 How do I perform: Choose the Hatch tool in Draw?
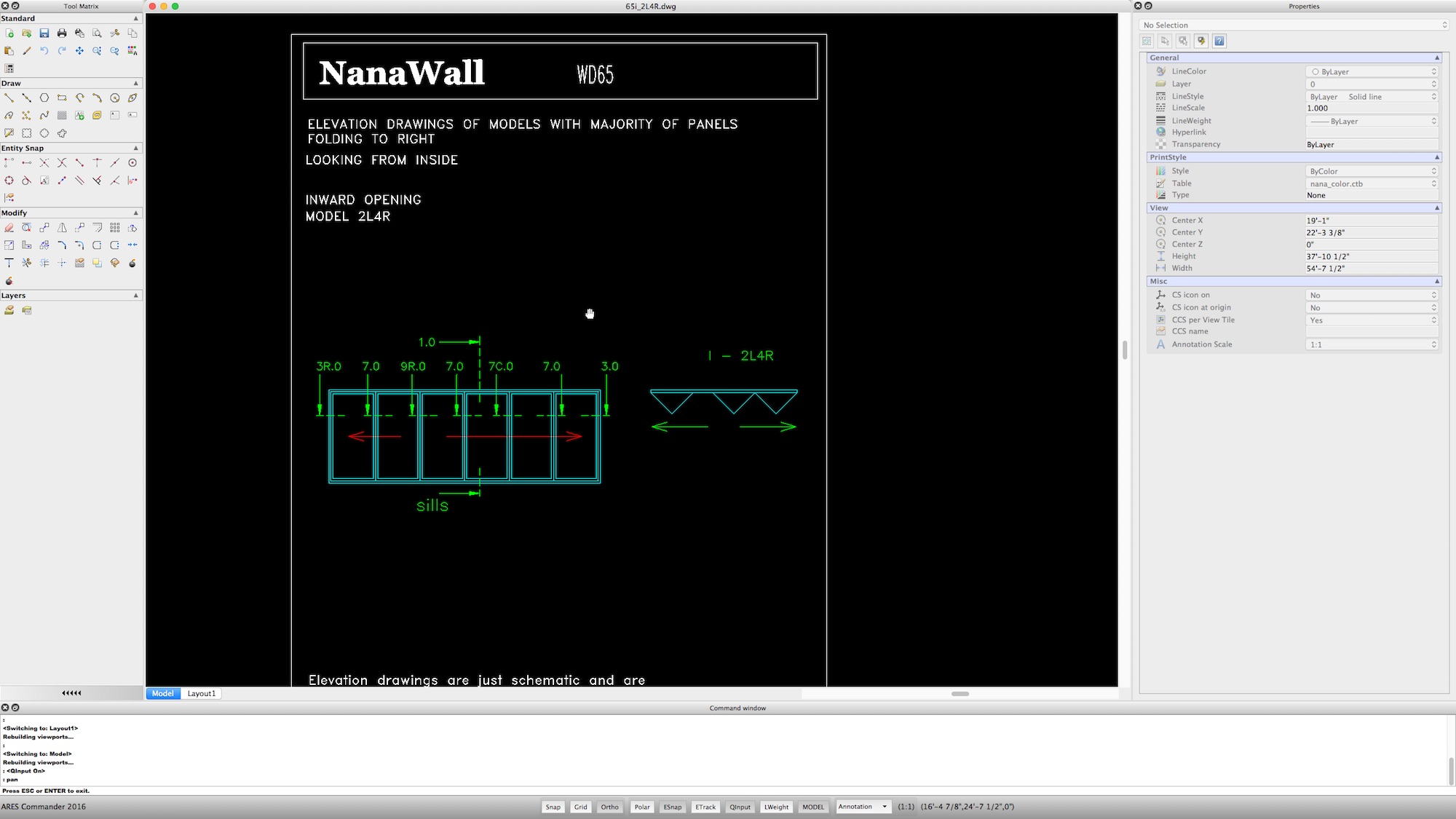click(62, 115)
